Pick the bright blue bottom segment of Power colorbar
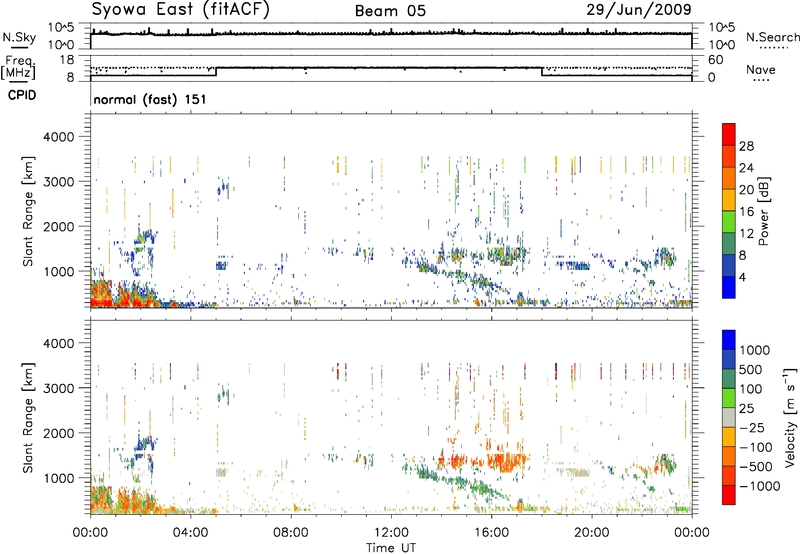 click(729, 287)
